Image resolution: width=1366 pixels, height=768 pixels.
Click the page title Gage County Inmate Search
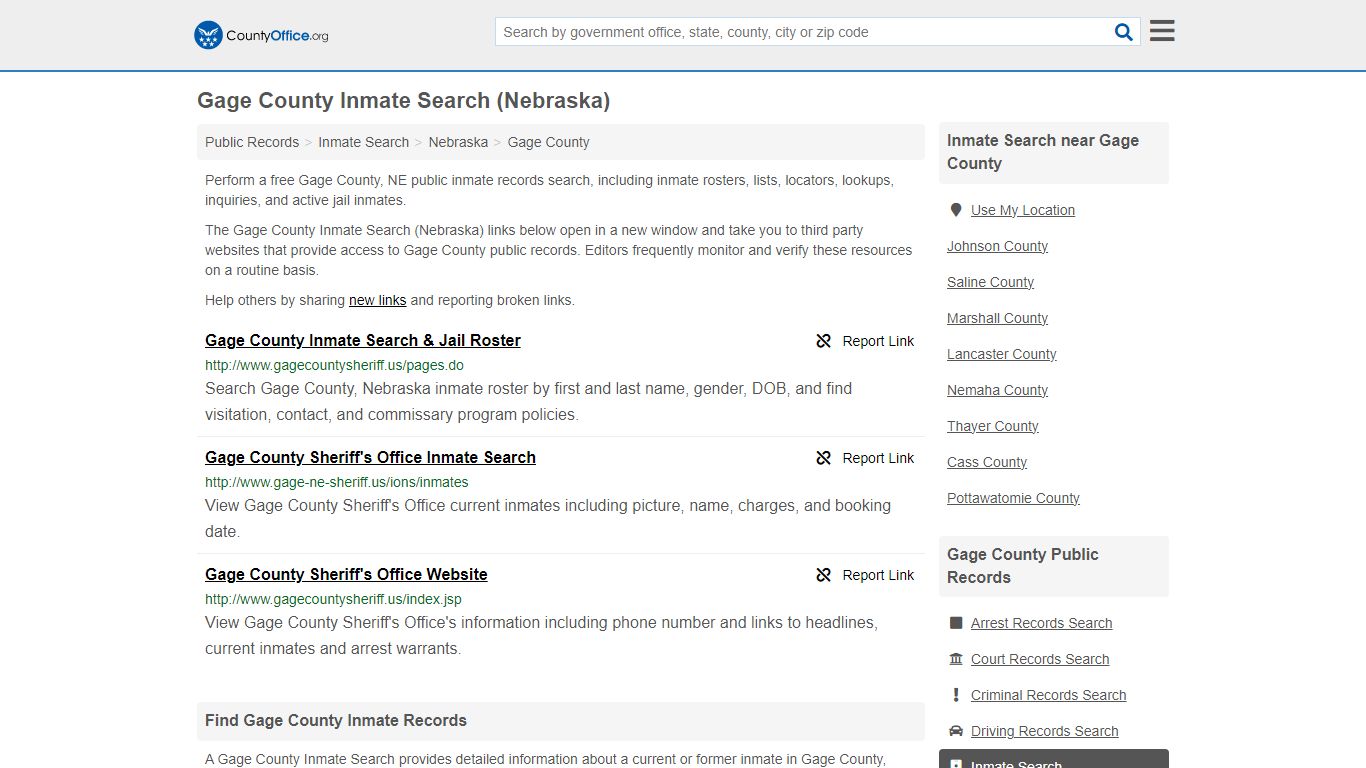point(403,100)
